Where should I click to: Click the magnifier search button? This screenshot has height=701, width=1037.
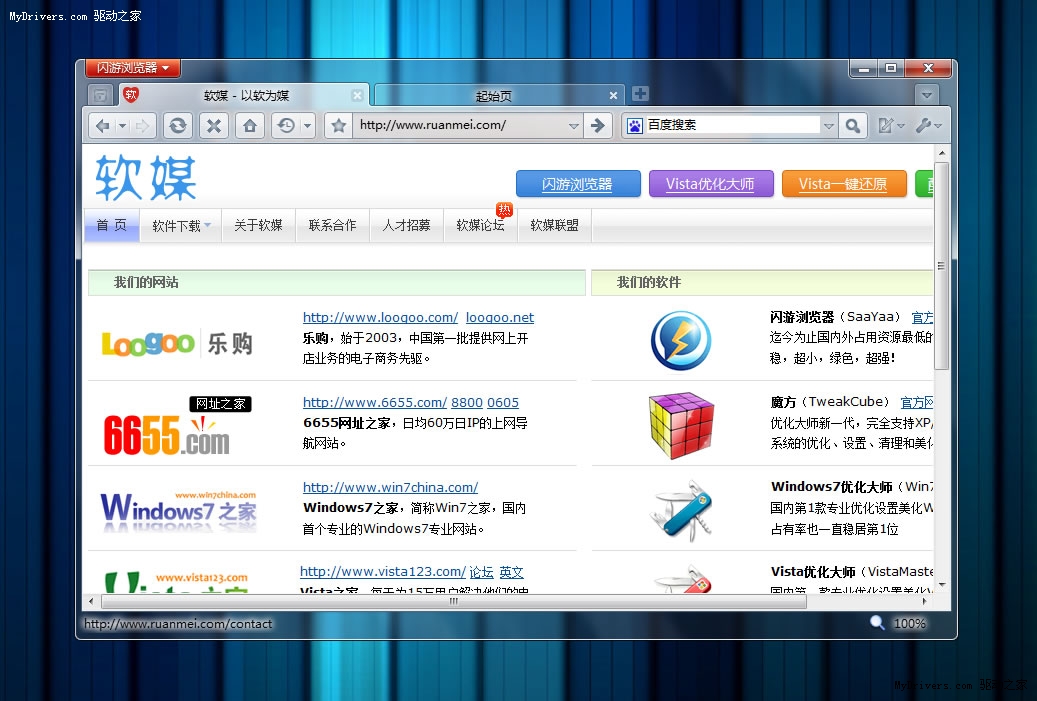(x=852, y=126)
